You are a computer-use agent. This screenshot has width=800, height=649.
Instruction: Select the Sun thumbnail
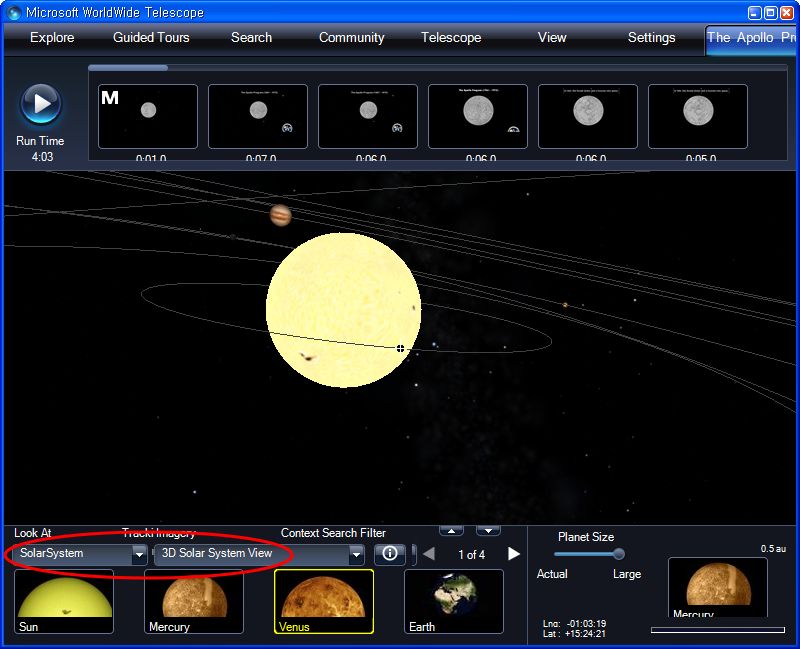pyautogui.click(x=64, y=602)
